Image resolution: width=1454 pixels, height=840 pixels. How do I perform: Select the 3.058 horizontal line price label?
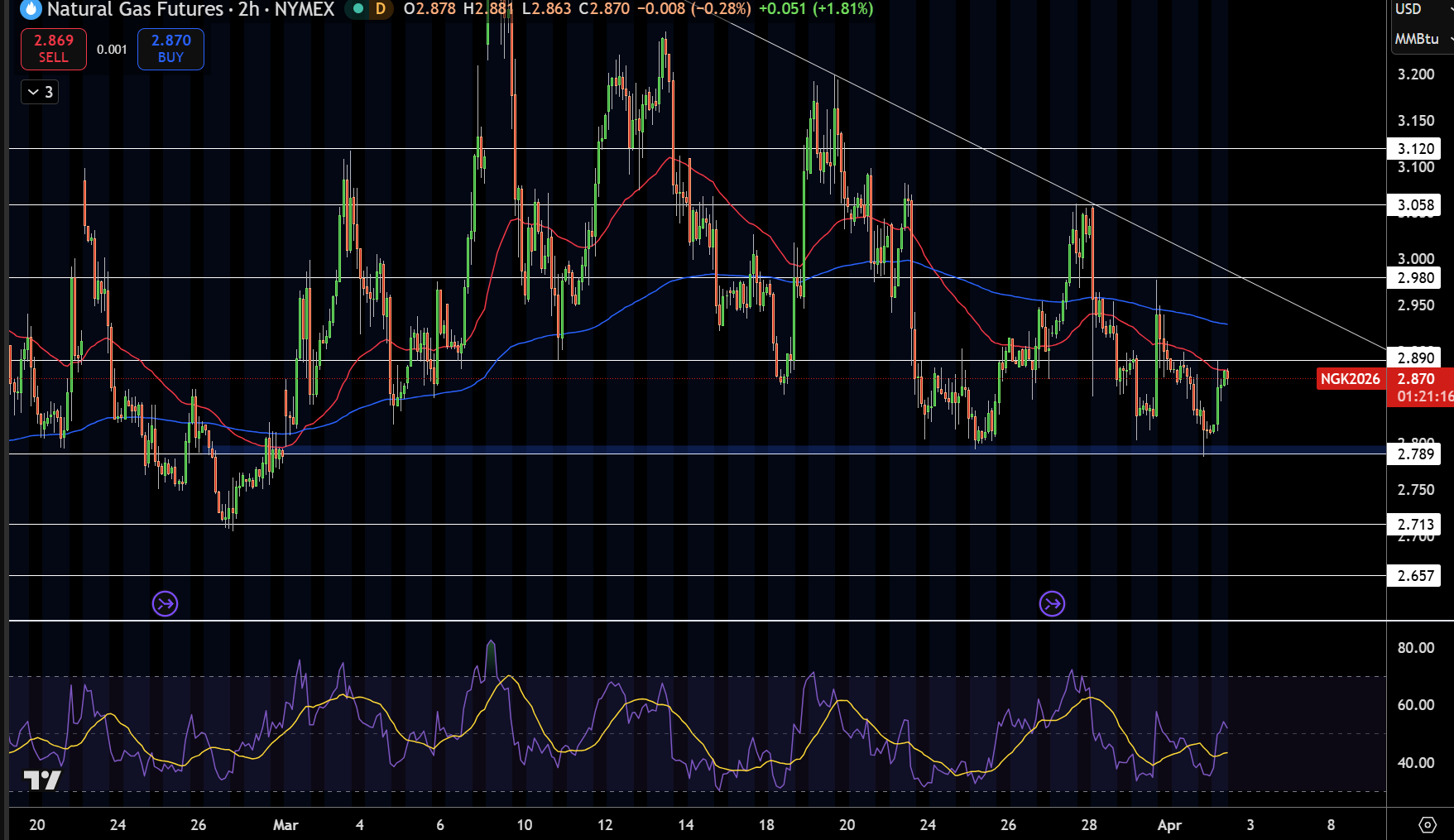[1414, 205]
